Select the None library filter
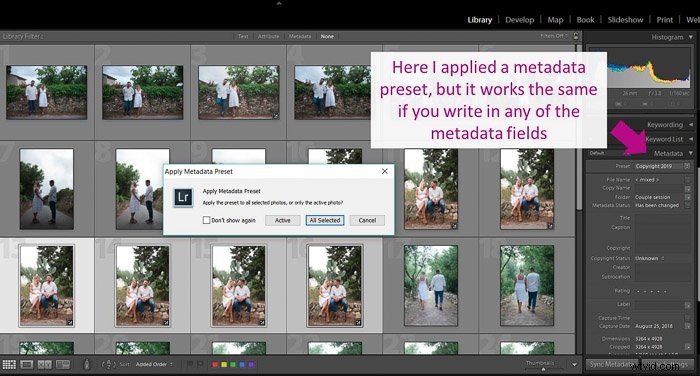700x376 pixels. pyautogui.click(x=327, y=36)
